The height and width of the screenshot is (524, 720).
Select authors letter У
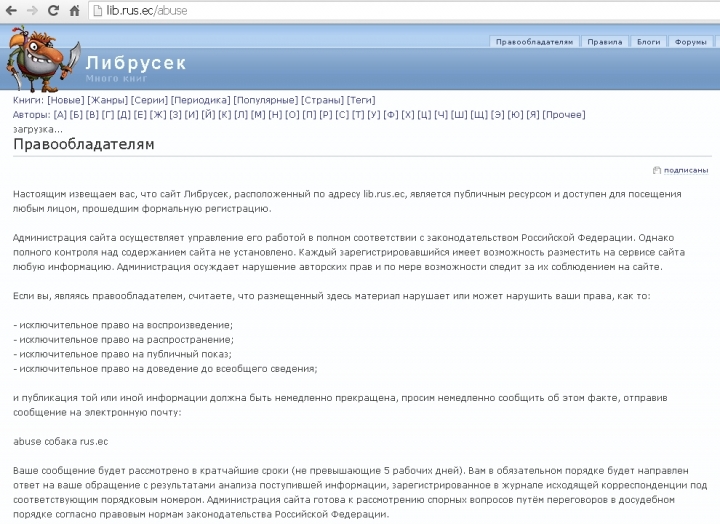tap(374, 115)
